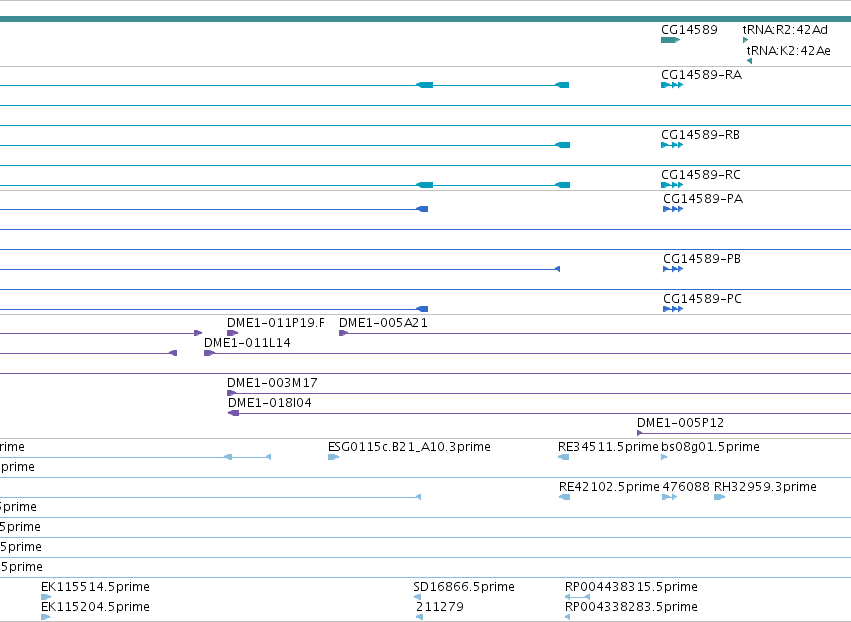Select the dark blue exon left of CG14589-PA

(x=422, y=209)
